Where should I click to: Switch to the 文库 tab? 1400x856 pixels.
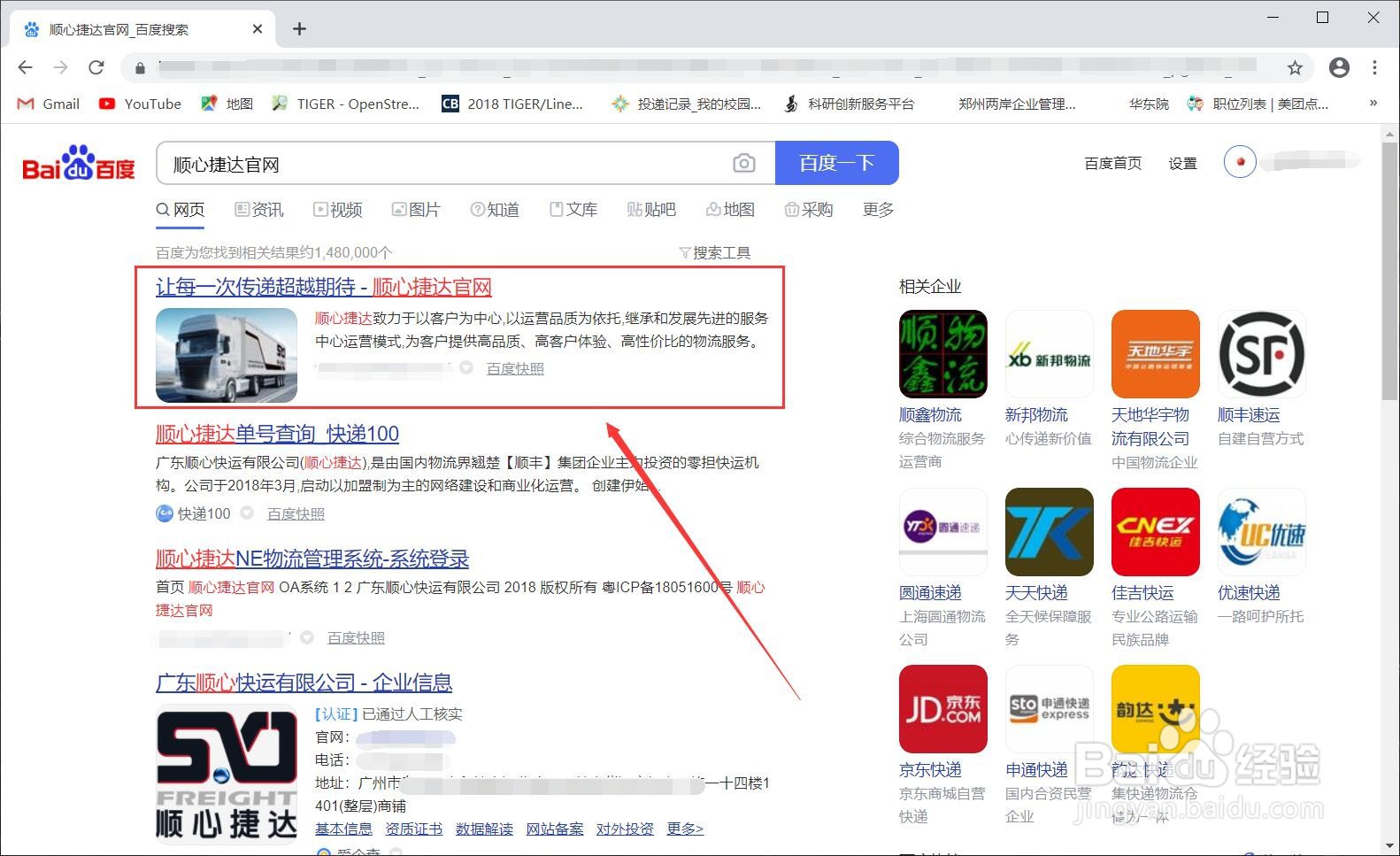pyautogui.click(x=573, y=210)
